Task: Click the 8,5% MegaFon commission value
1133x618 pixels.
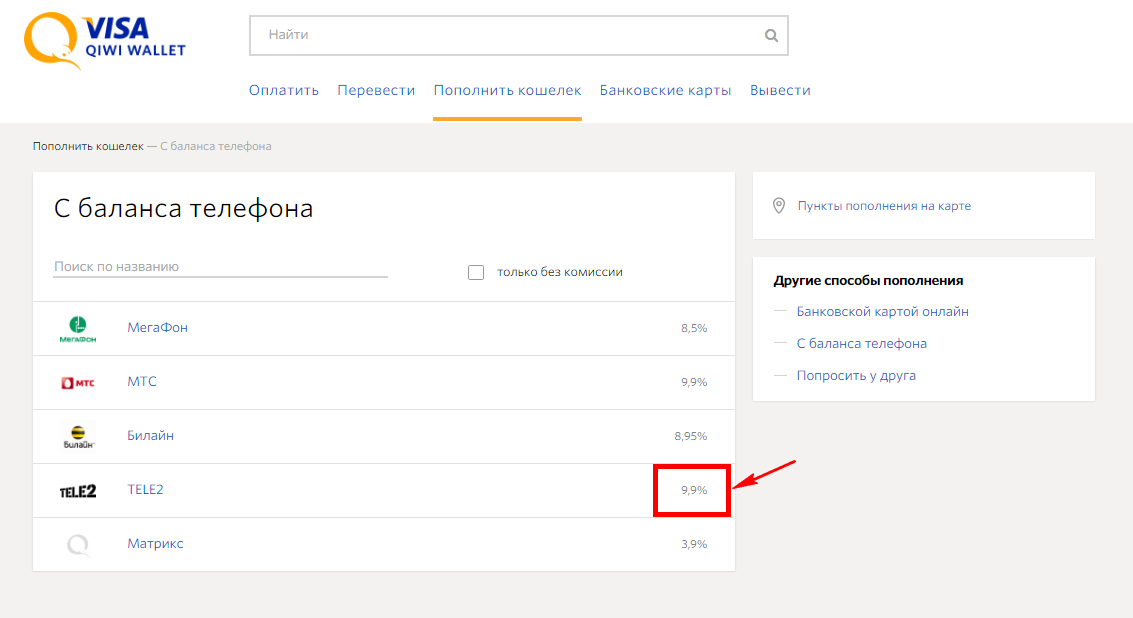Action: tap(694, 328)
